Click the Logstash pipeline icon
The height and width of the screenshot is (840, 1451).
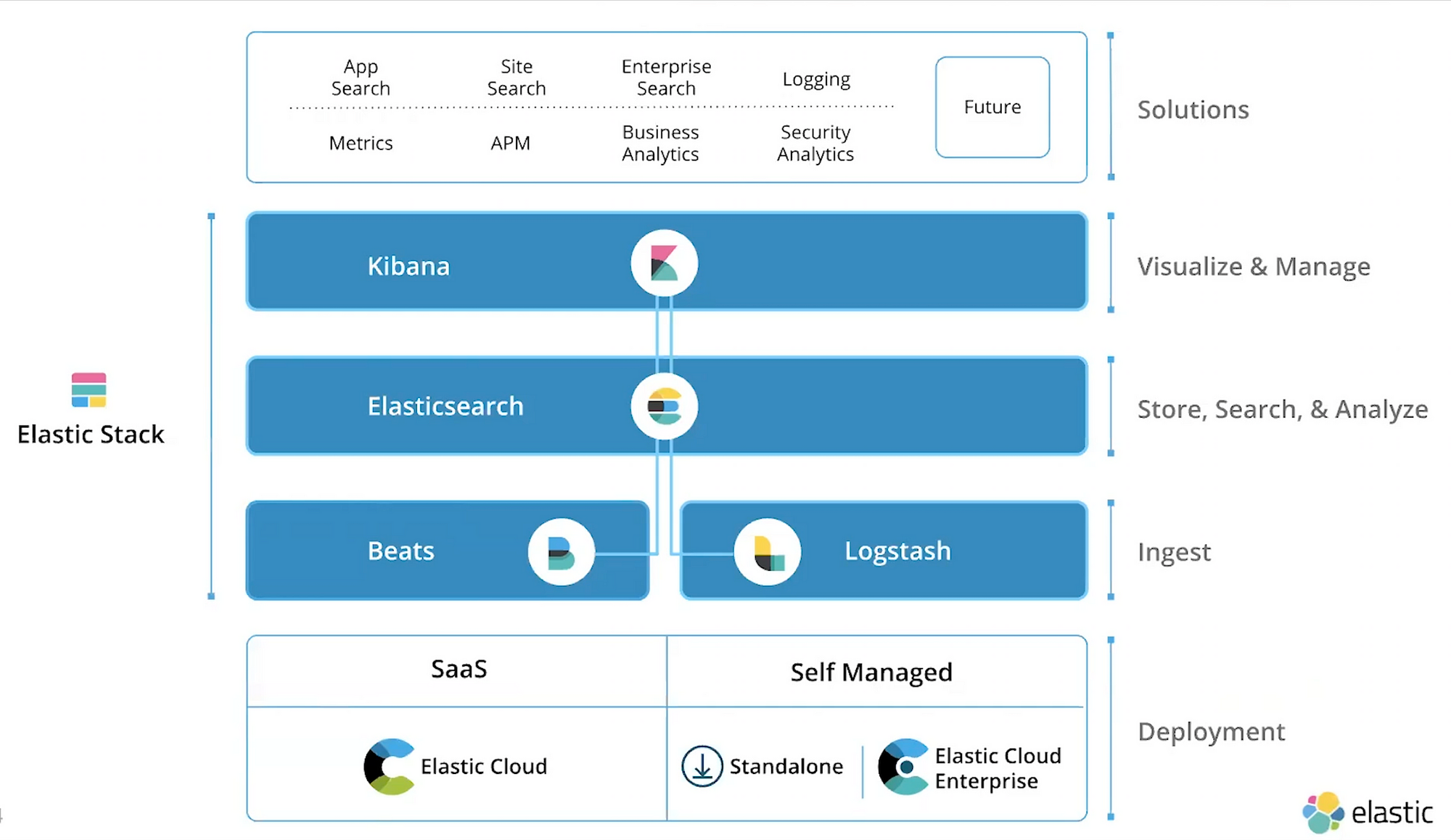[x=767, y=551]
